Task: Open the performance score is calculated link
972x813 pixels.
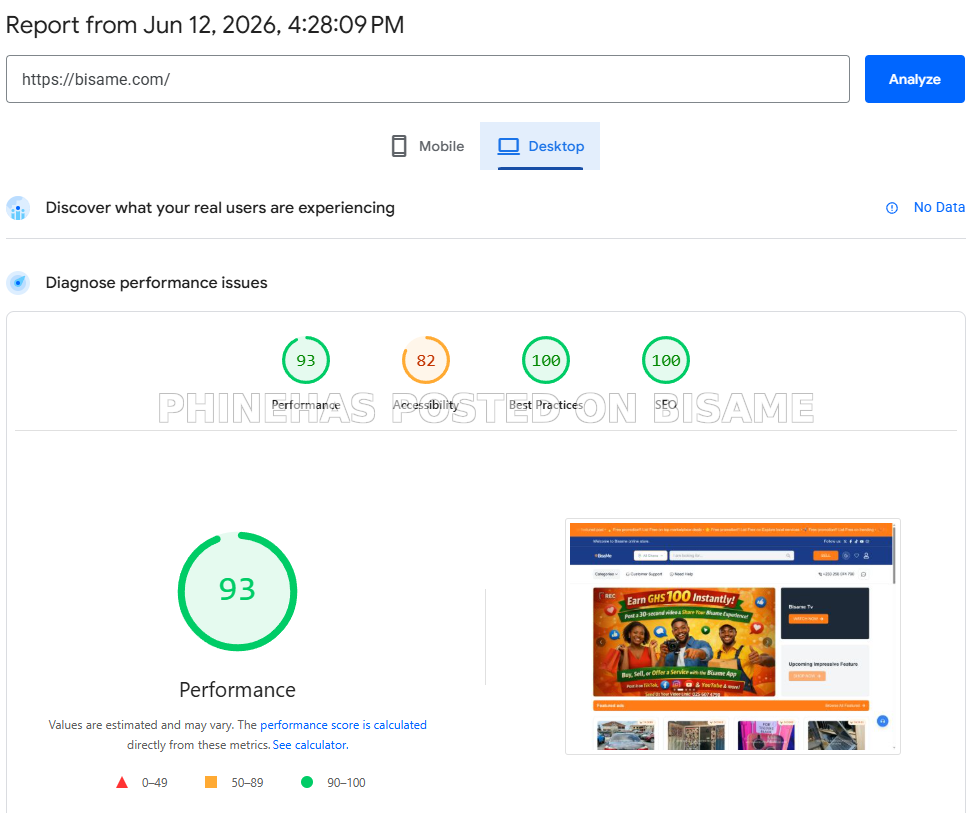Action: [343, 724]
